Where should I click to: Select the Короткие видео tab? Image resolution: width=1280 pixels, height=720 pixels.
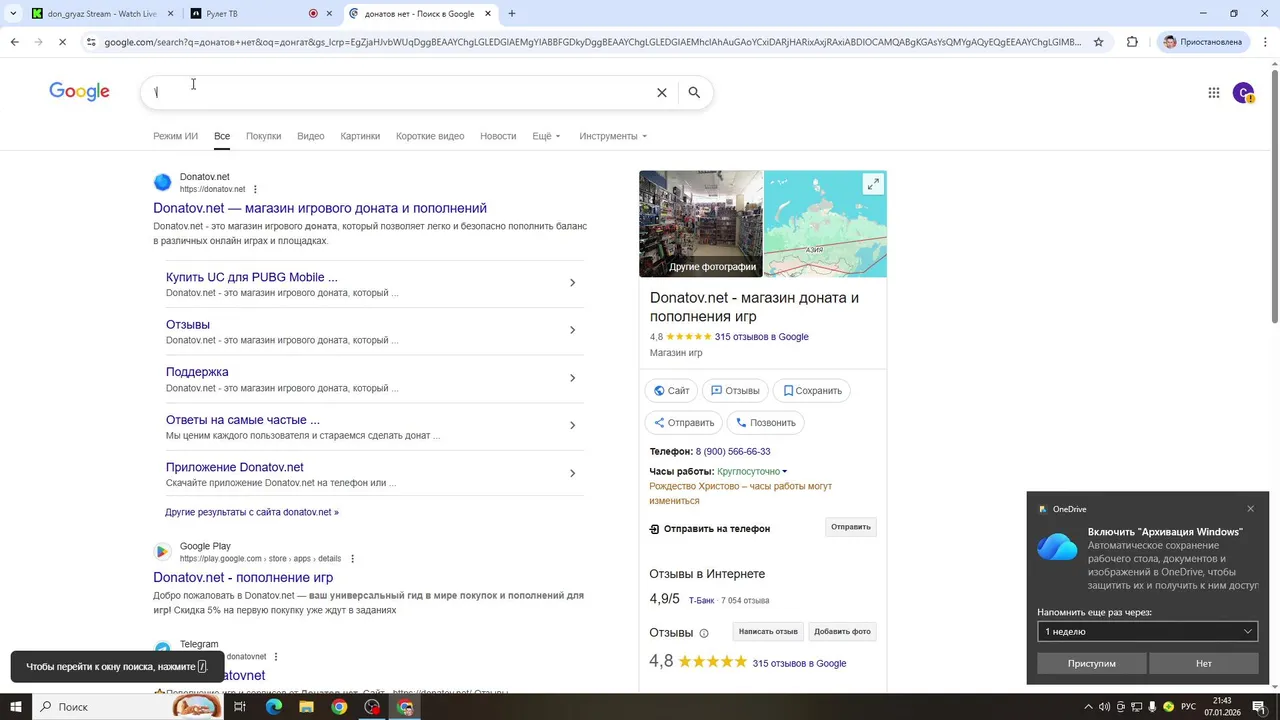tap(430, 136)
